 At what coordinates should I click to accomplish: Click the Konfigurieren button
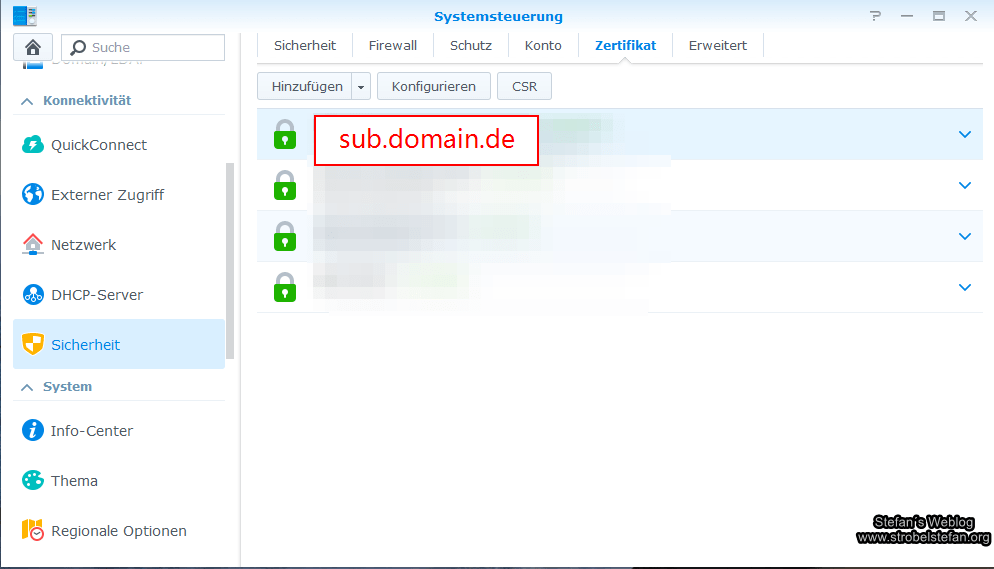(434, 86)
